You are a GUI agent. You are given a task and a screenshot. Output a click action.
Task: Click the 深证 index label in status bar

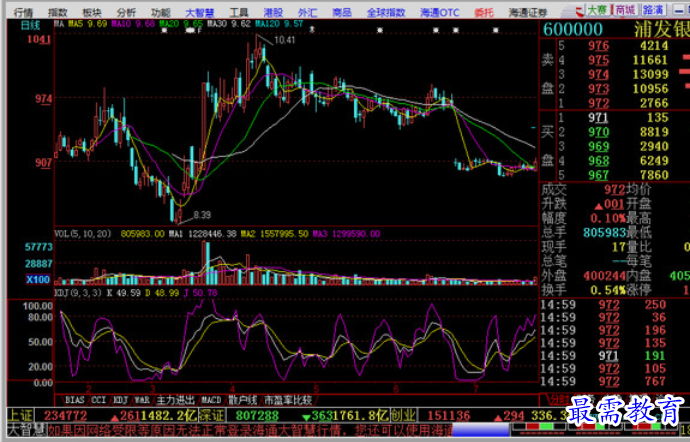tap(212, 415)
